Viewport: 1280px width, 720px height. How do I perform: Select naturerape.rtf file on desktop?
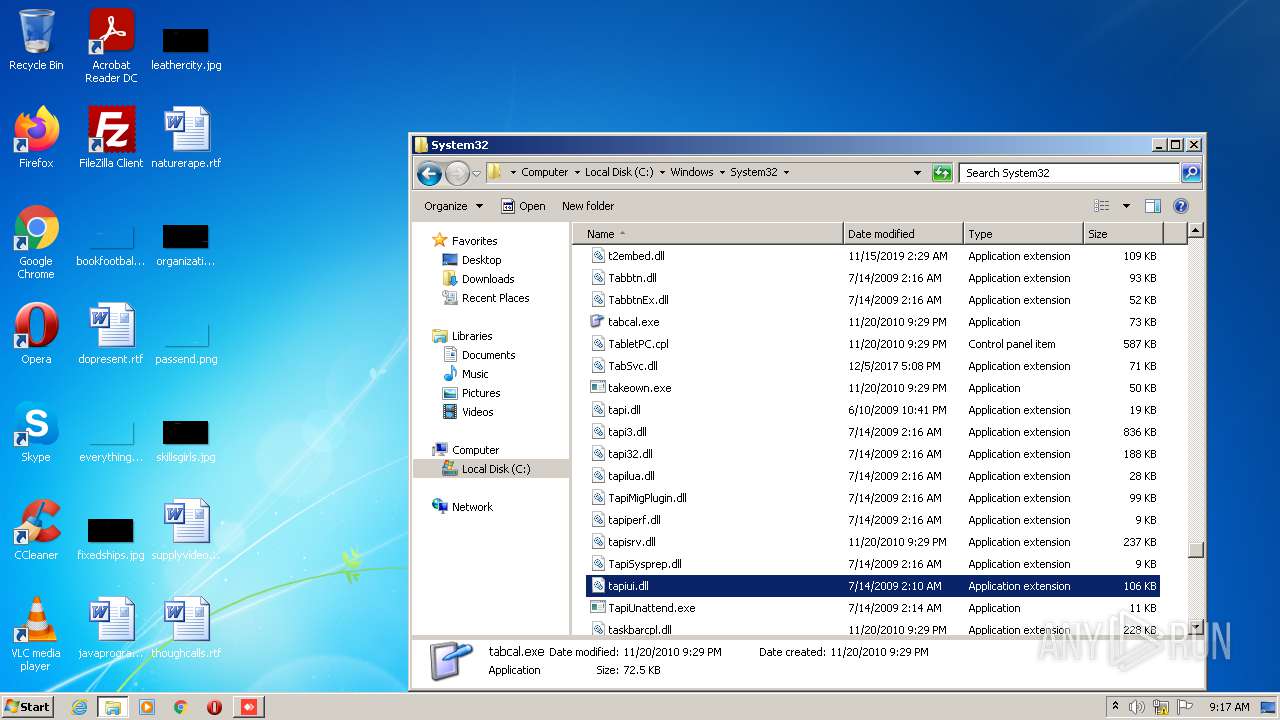[186, 138]
